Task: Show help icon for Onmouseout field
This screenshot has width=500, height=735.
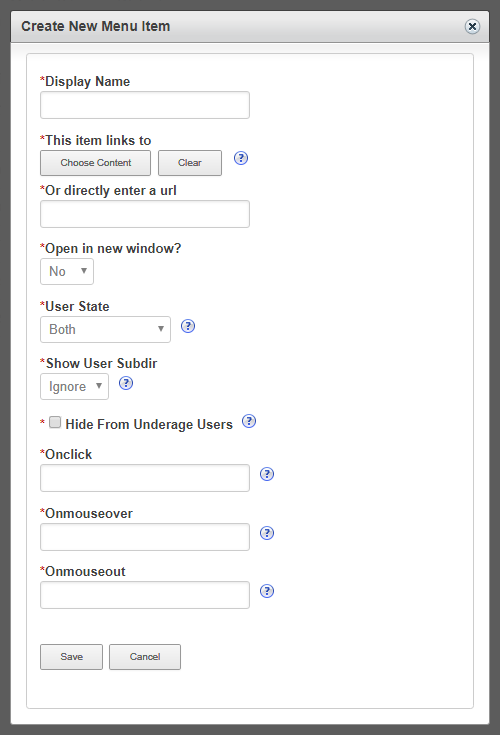Action: [267, 591]
